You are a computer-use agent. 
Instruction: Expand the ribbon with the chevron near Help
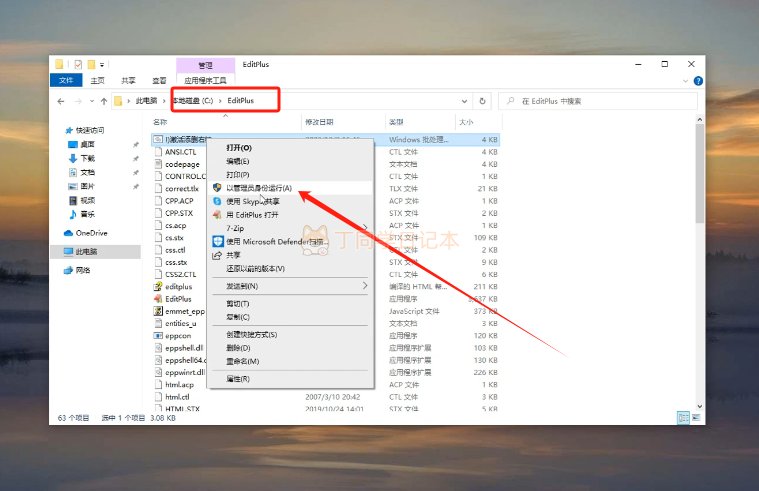(x=685, y=81)
